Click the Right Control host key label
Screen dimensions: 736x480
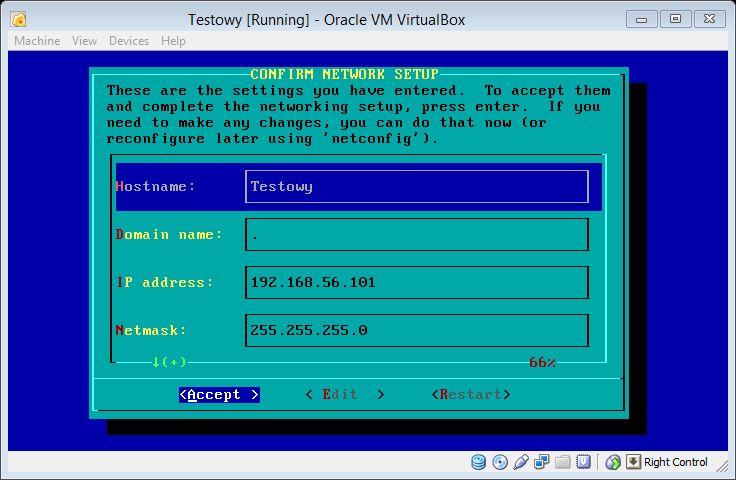tap(675, 462)
